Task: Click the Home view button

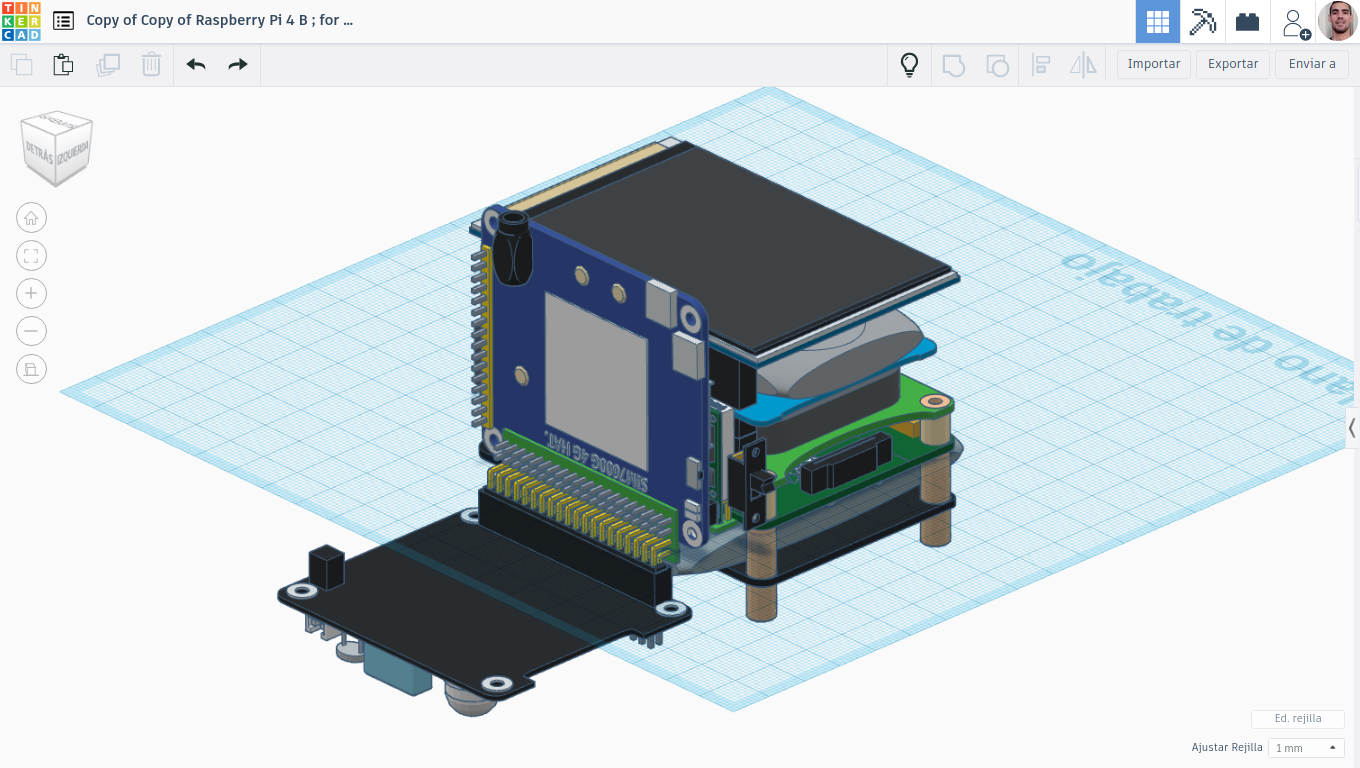Action: (x=31, y=218)
